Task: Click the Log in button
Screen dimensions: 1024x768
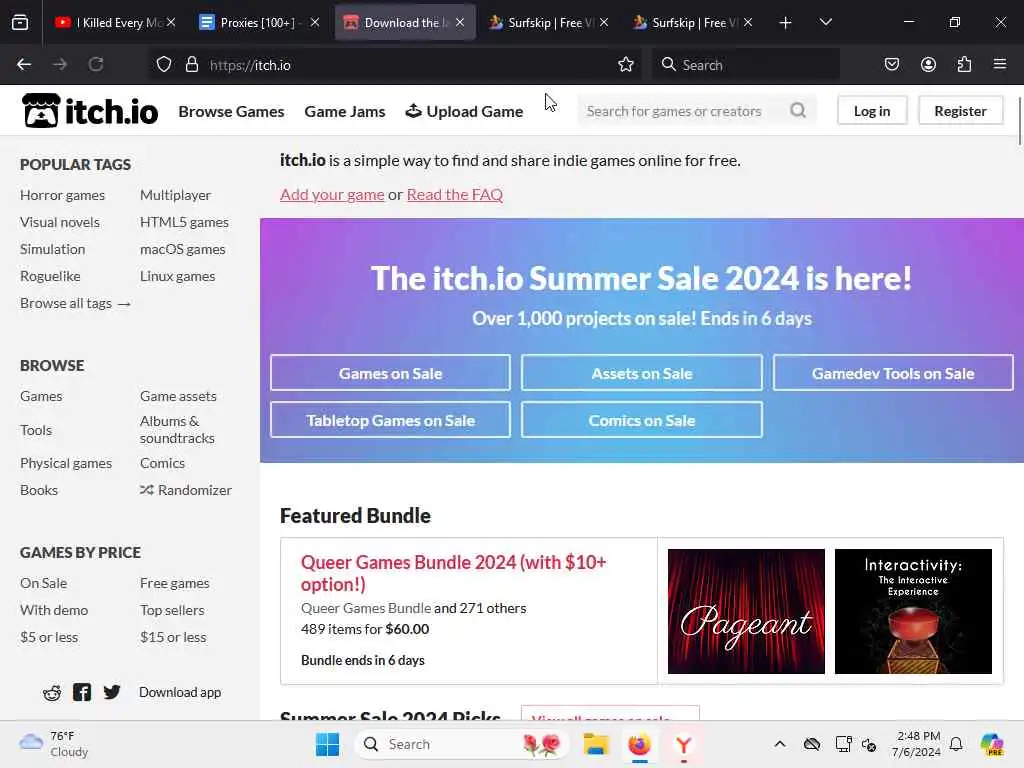Action: [872, 111]
